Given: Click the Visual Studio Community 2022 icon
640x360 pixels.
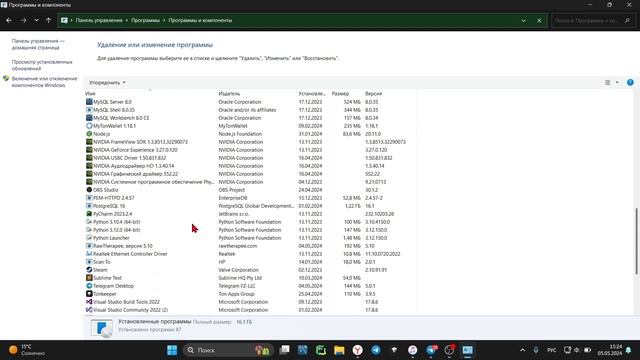Looking at the screenshot, I should pyautogui.click(x=89, y=310).
